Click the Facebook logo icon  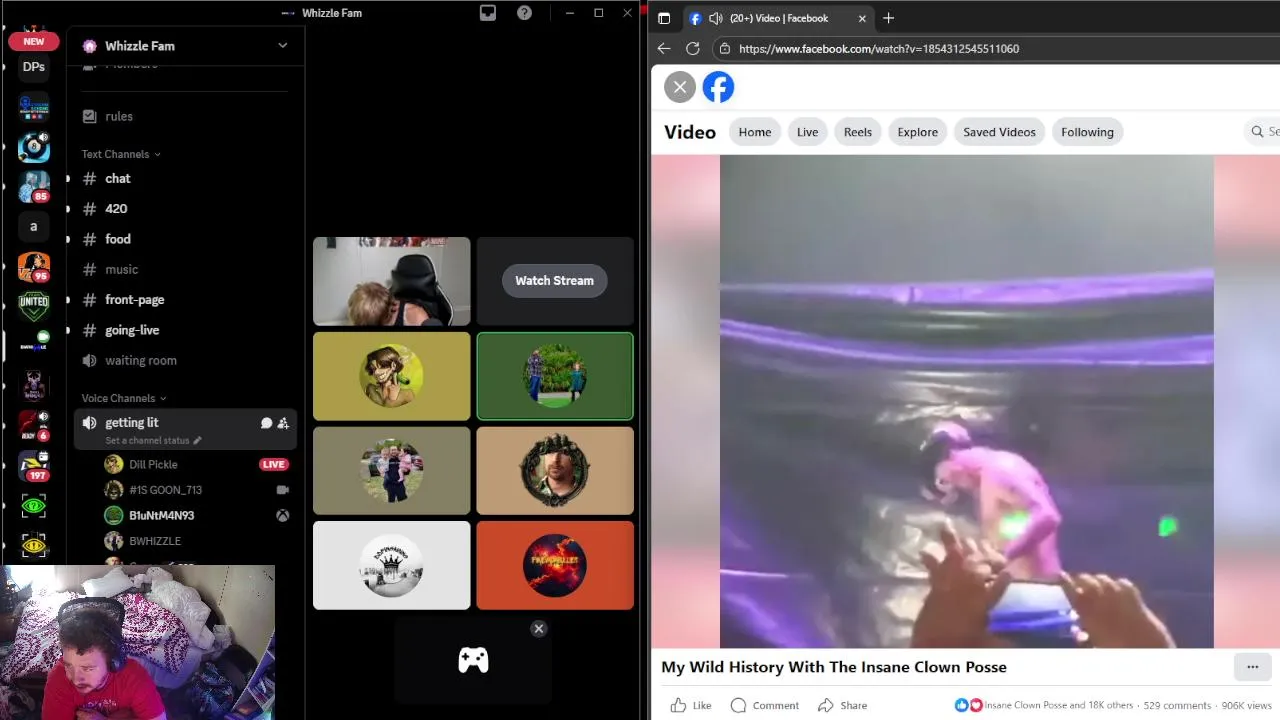pos(718,87)
